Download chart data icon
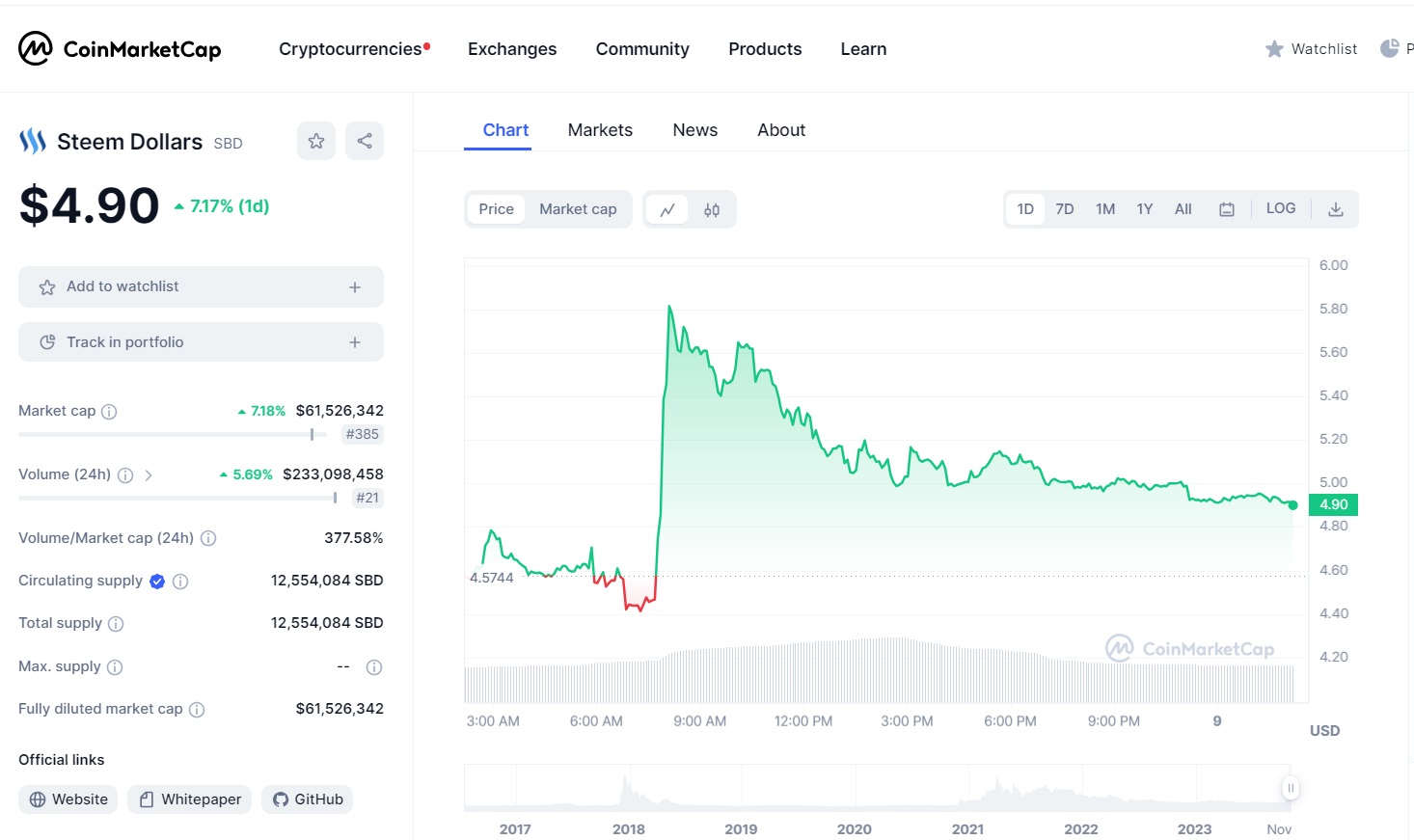This screenshot has width=1414, height=840. [1336, 209]
